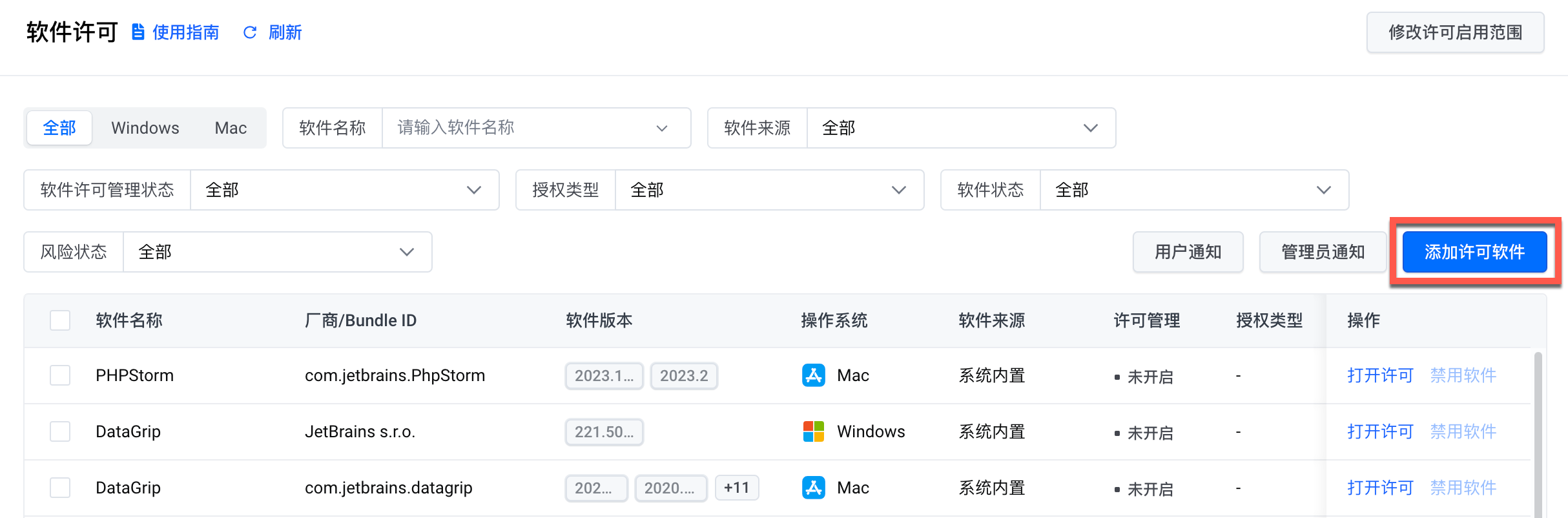Click the 厂商/Bundle ID column header
The height and width of the screenshot is (518, 1568).
(x=360, y=320)
